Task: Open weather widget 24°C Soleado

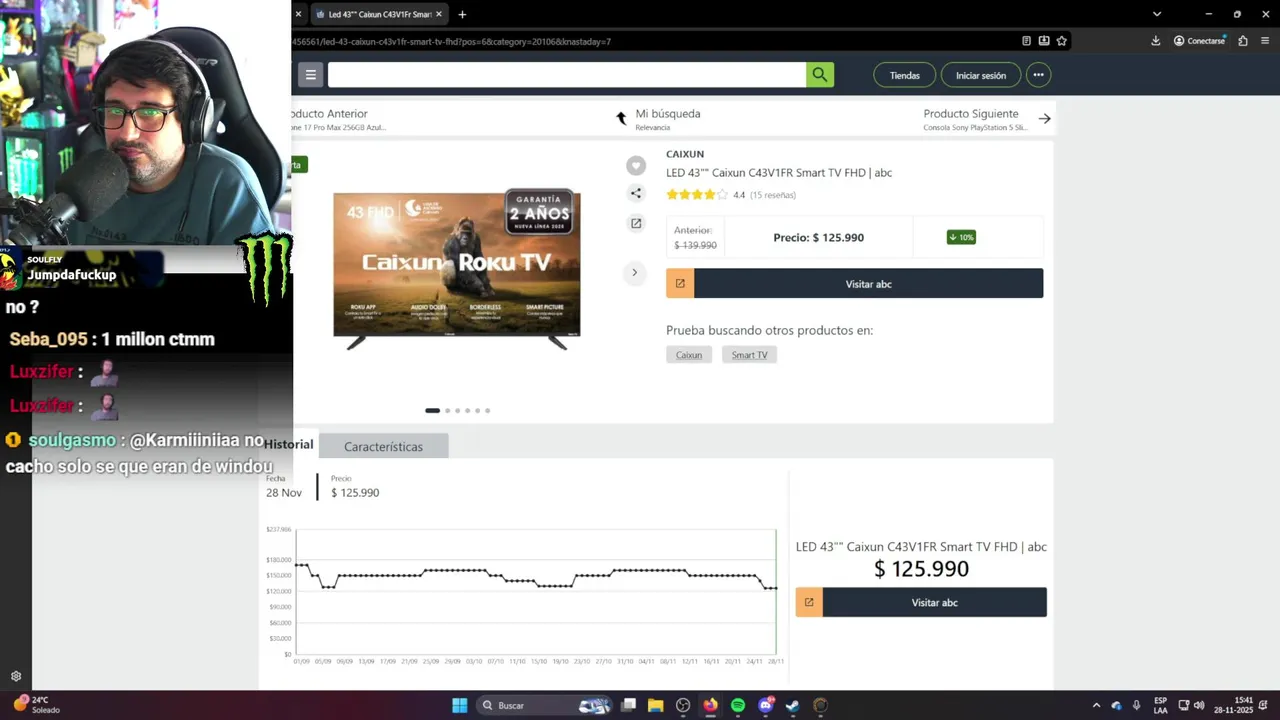Action: 36,705
